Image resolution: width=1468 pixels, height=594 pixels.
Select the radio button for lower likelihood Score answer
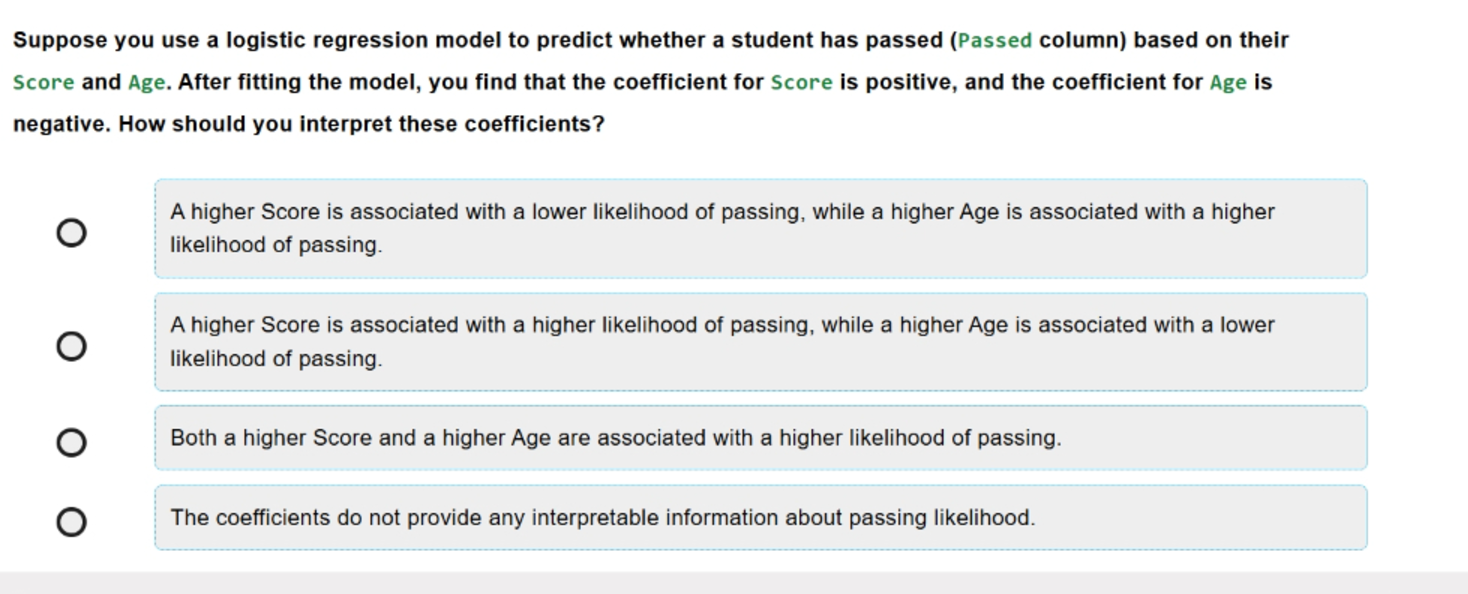tap(71, 233)
